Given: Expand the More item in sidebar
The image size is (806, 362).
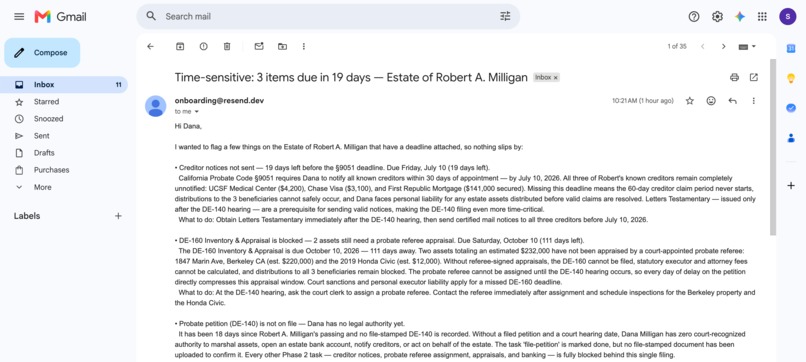Looking at the screenshot, I should [x=43, y=187].
